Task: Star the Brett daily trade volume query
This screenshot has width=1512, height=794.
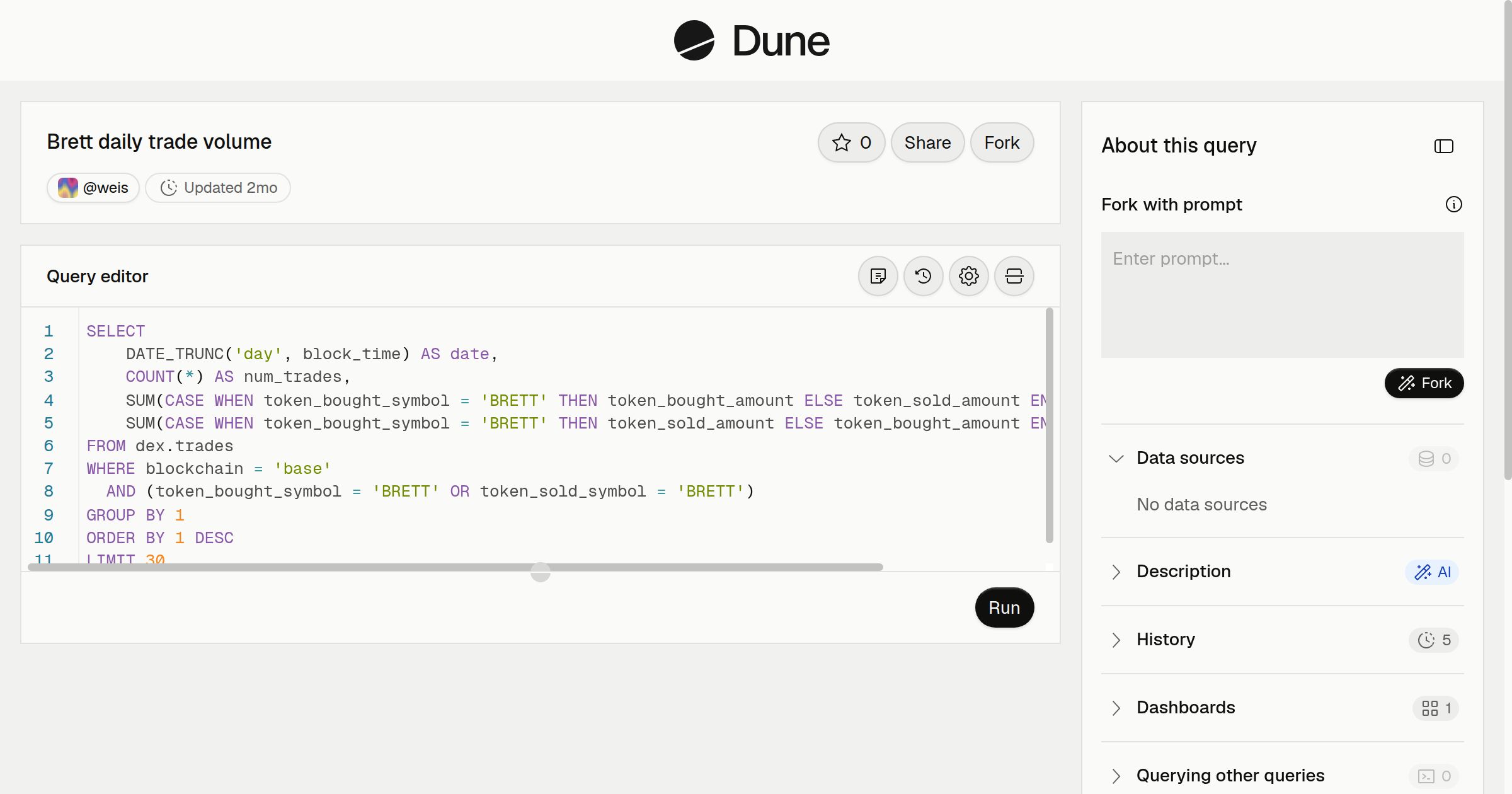Action: [x=852, y=142]
